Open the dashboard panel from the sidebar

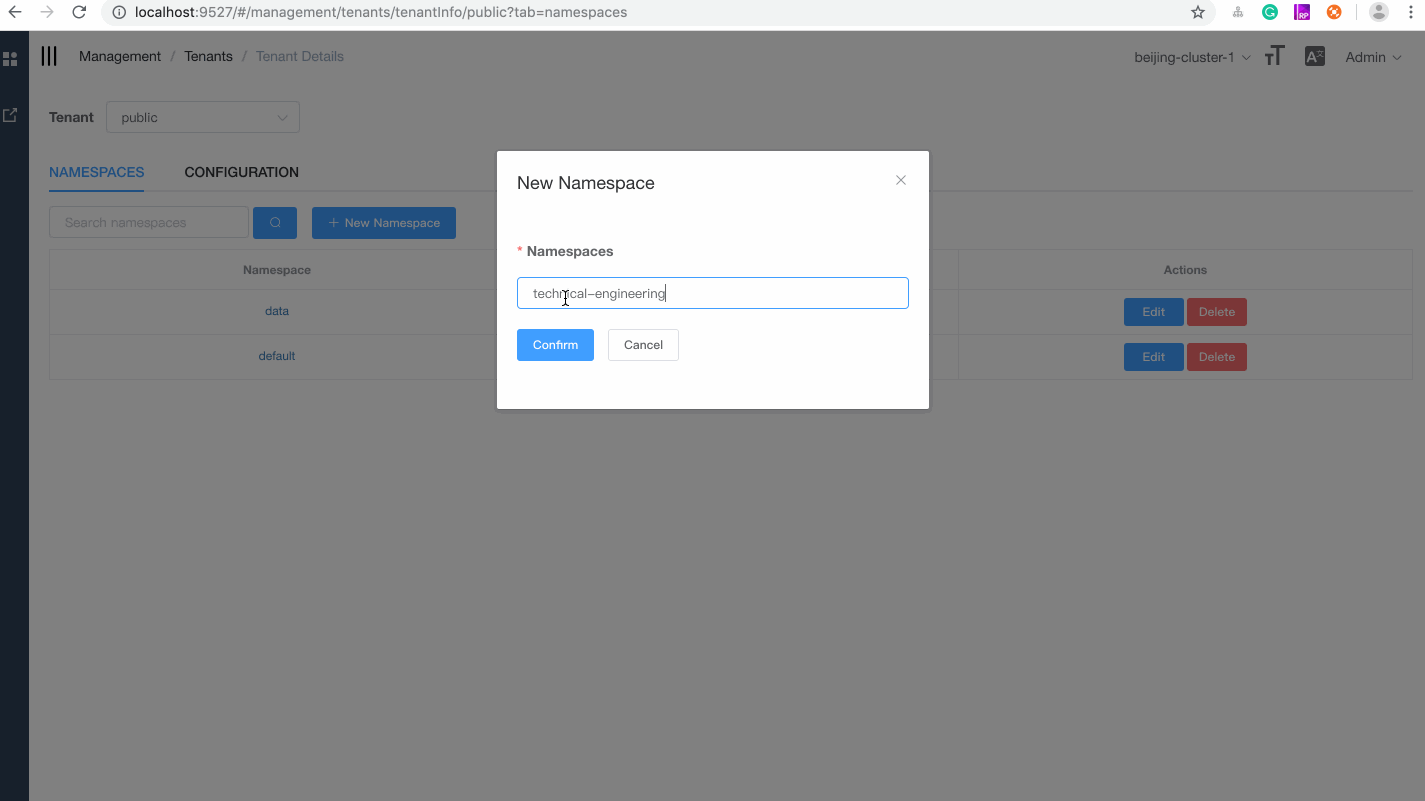[11, 58]
